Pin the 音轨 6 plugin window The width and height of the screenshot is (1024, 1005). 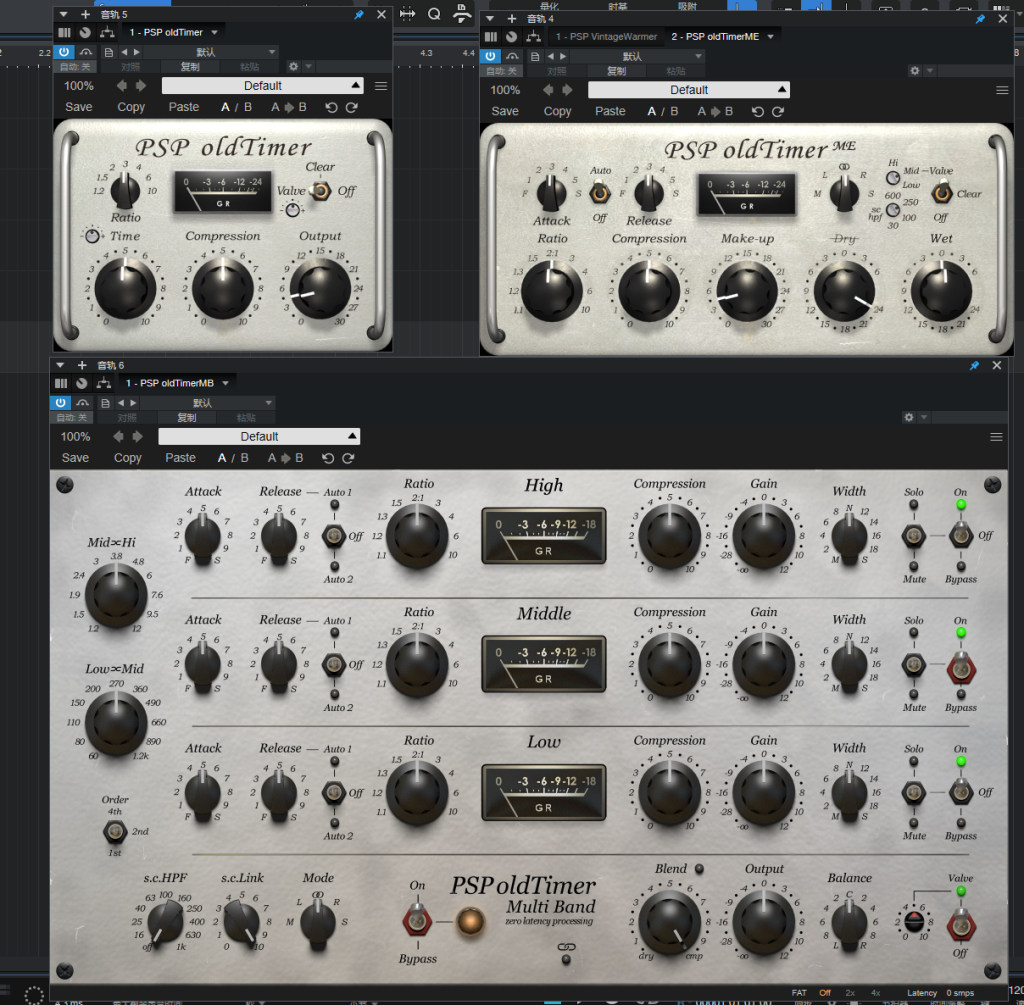pyautogui.click(x=974, y=366)
